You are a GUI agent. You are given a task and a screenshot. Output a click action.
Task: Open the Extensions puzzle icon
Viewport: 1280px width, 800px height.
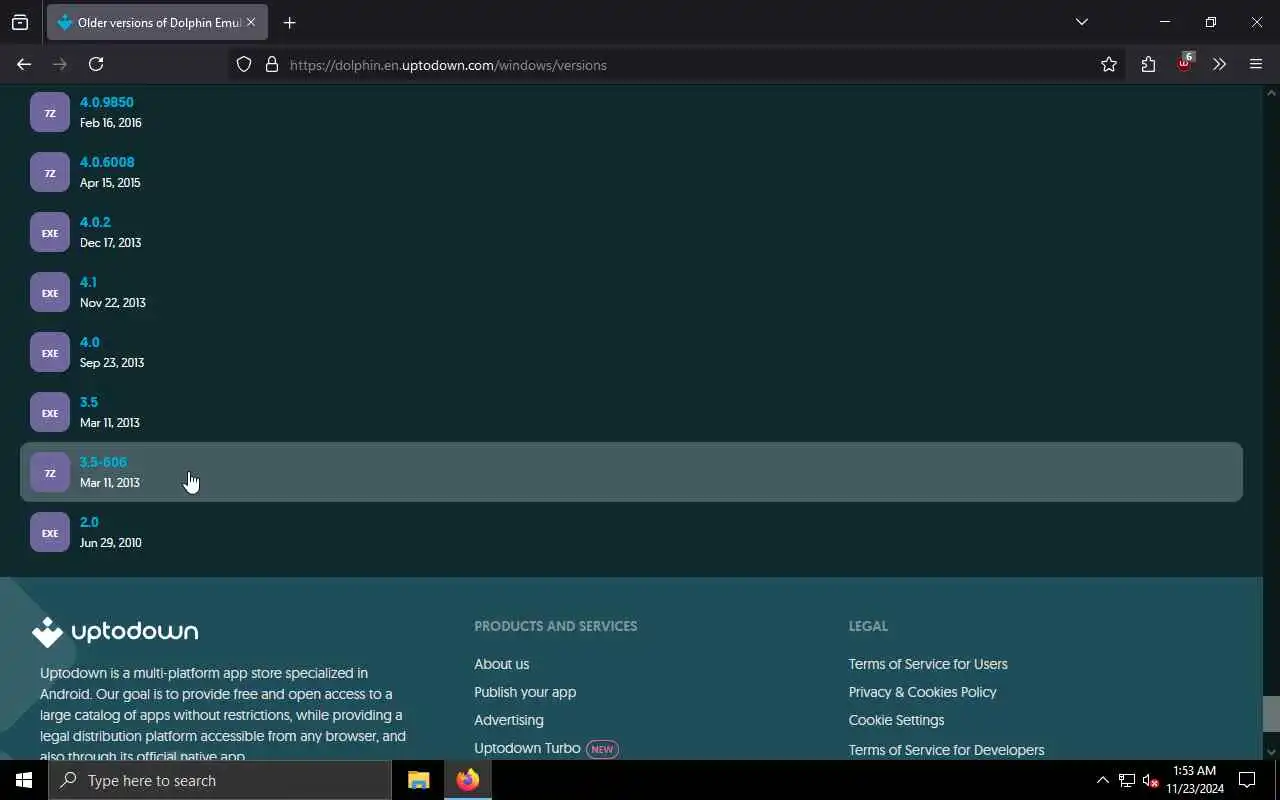coord(1148,64)
